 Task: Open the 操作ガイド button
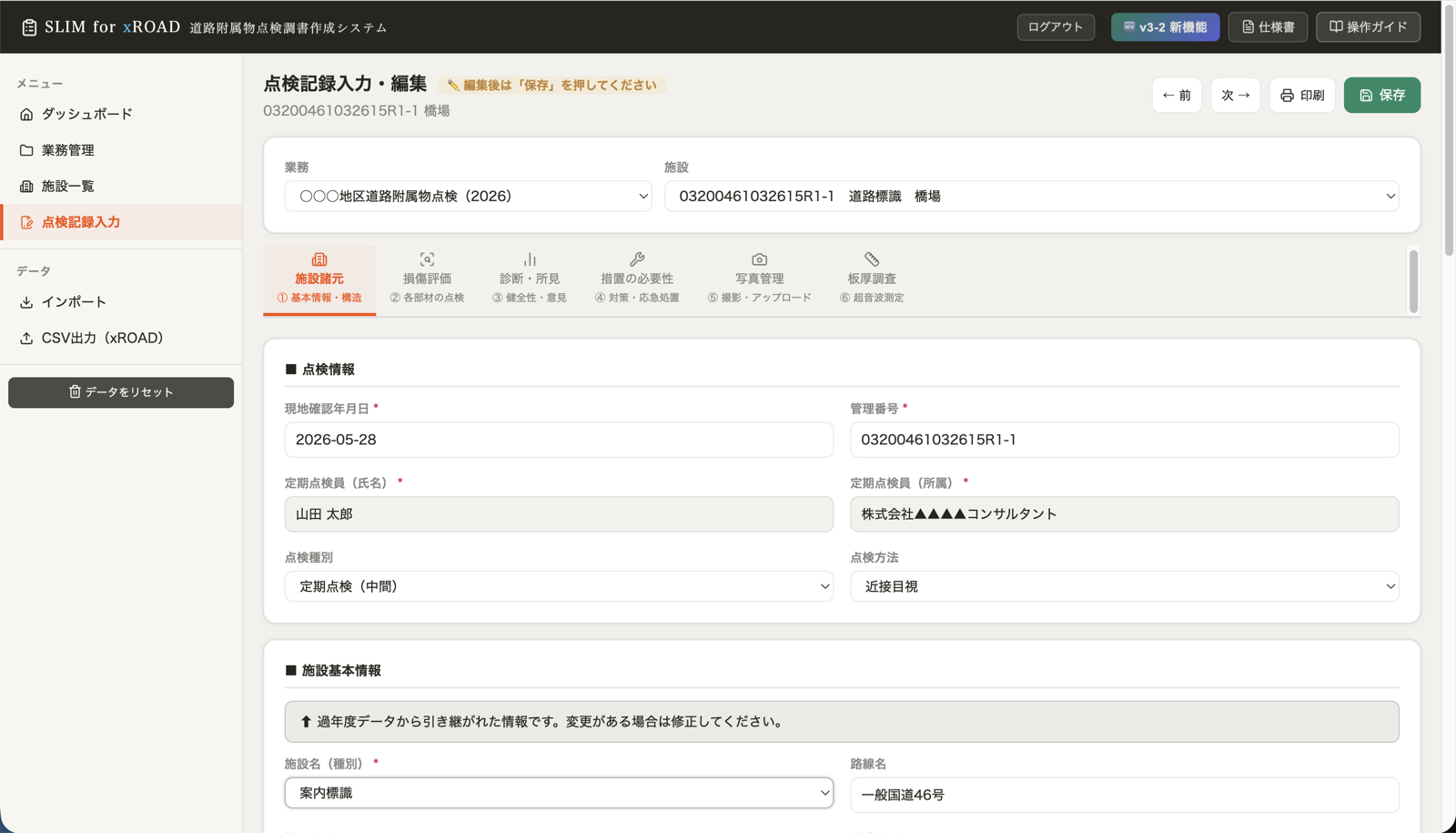pos(1368,27)
